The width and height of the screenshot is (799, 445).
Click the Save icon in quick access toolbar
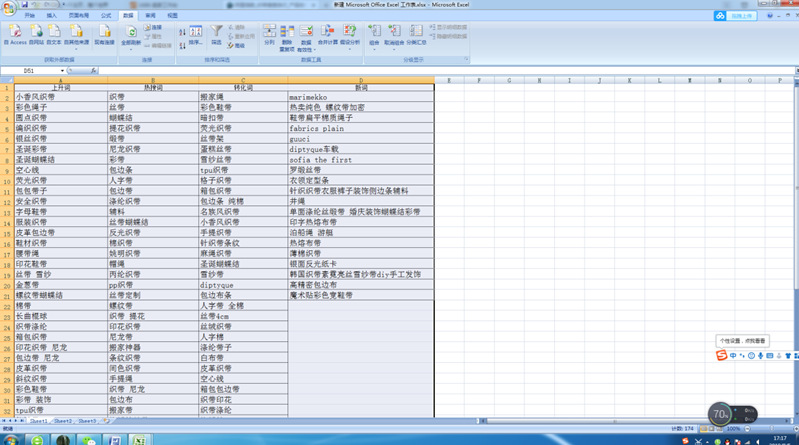click(x=24, y=5)
